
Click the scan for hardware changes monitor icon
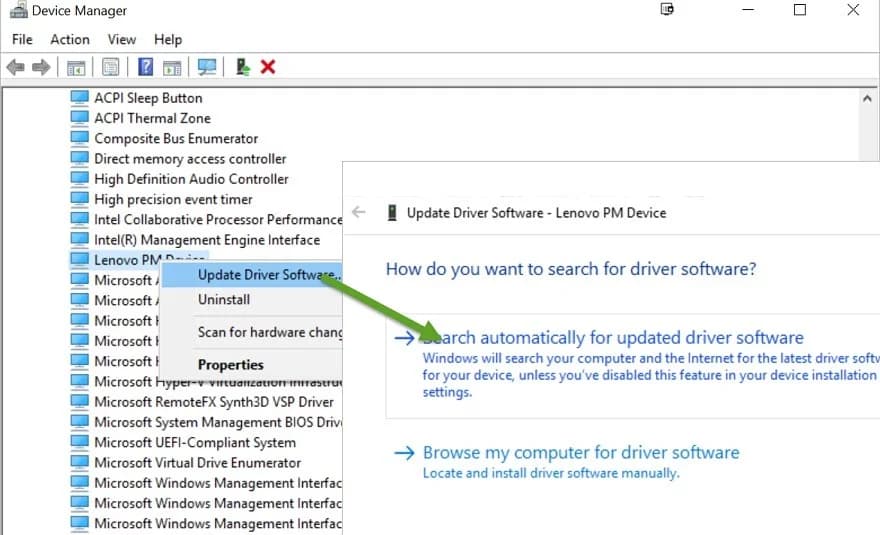click(x=207, y=67)
